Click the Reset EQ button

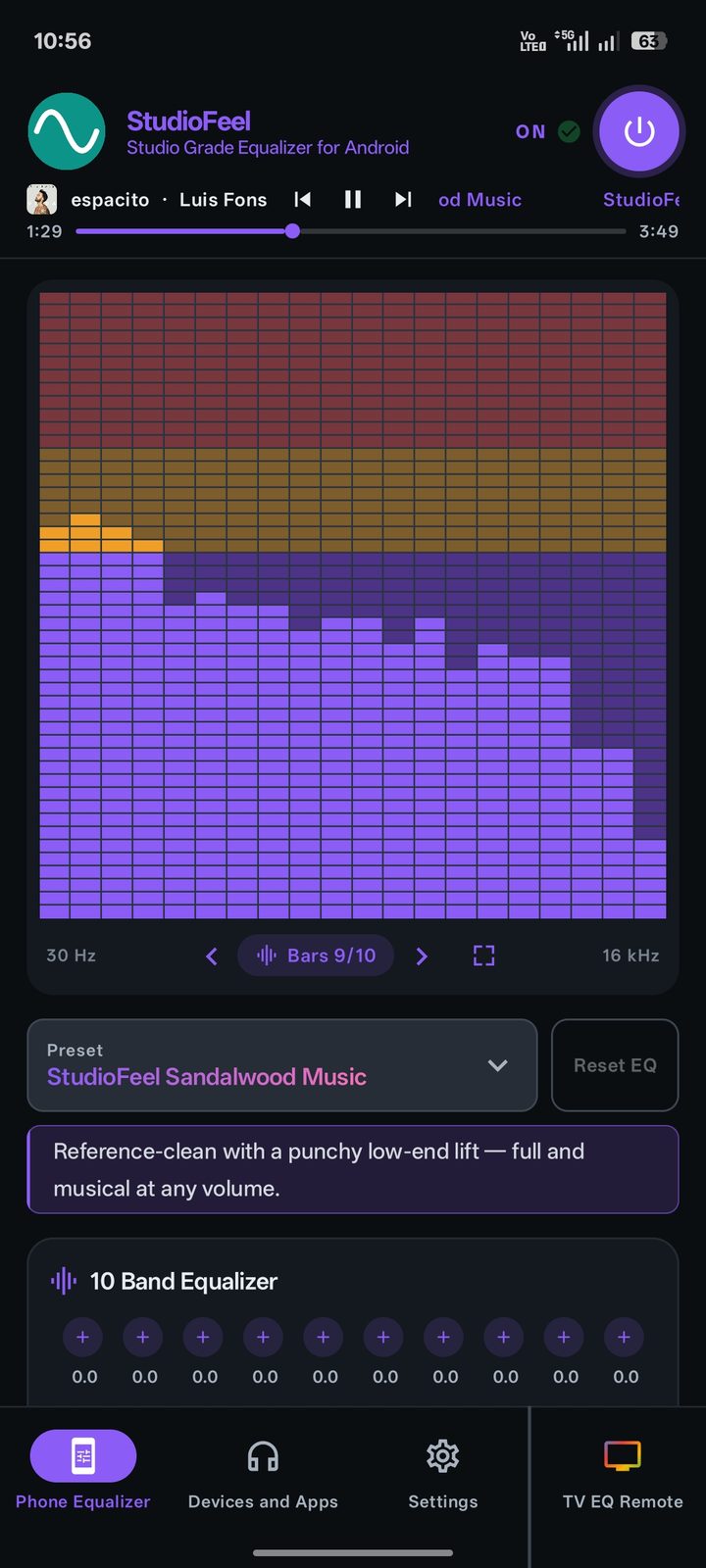(x=615, y=1065)
